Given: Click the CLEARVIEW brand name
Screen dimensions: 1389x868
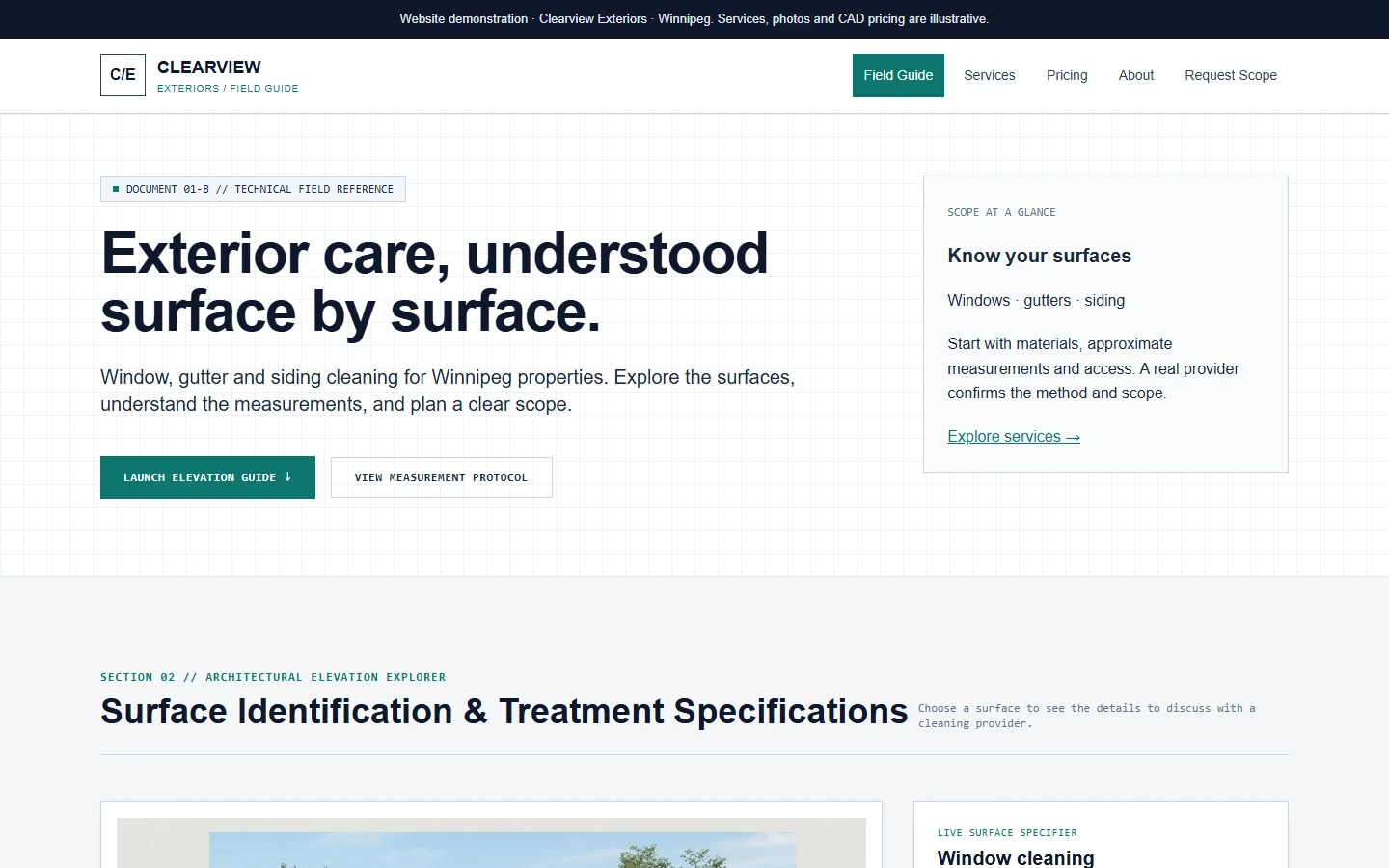Looking at the screenshot, I should [209, 68].
